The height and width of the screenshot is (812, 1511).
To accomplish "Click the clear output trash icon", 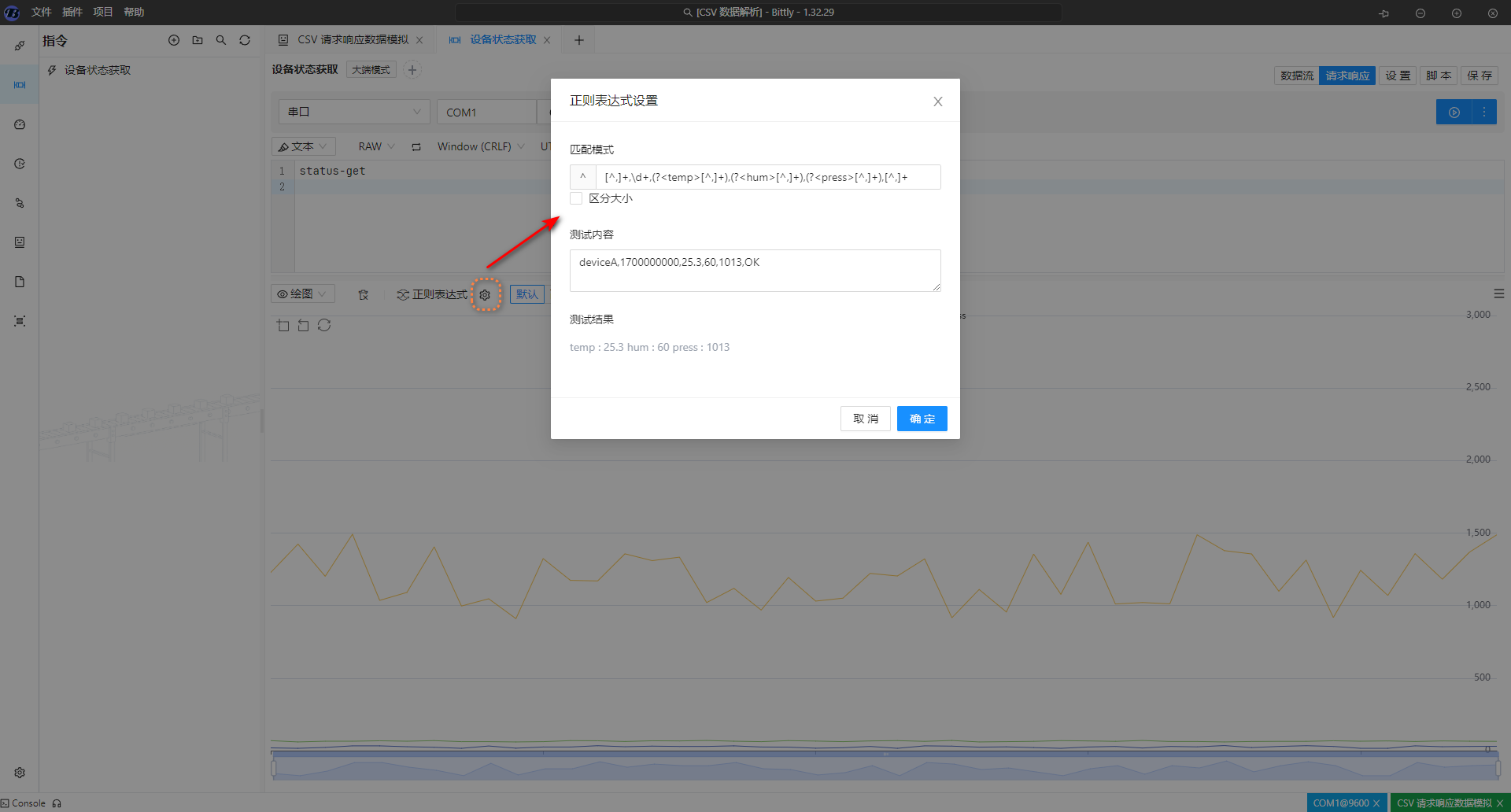I will [363, 294].
